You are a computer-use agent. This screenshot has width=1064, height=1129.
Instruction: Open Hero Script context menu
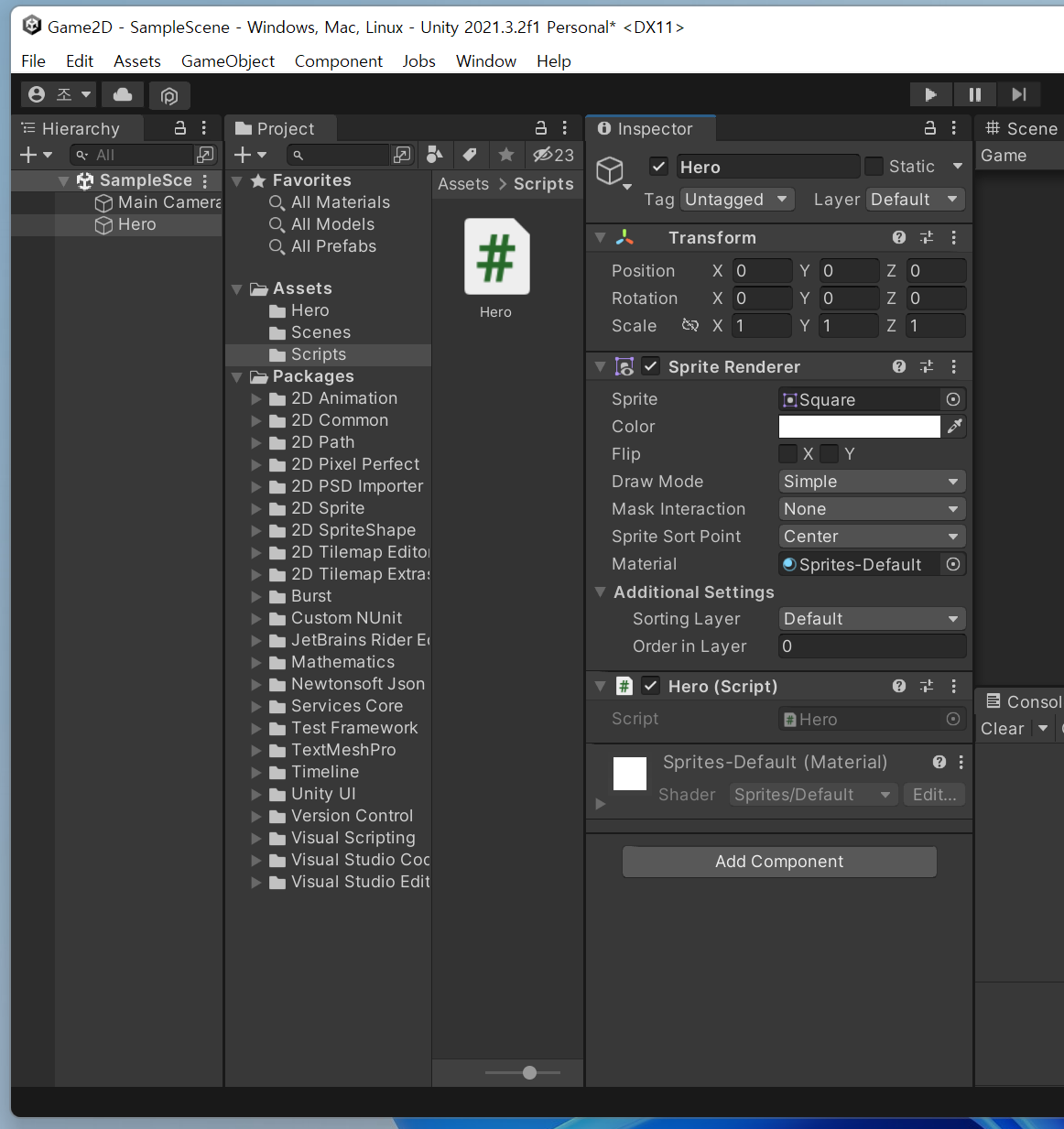click(954, 686)
